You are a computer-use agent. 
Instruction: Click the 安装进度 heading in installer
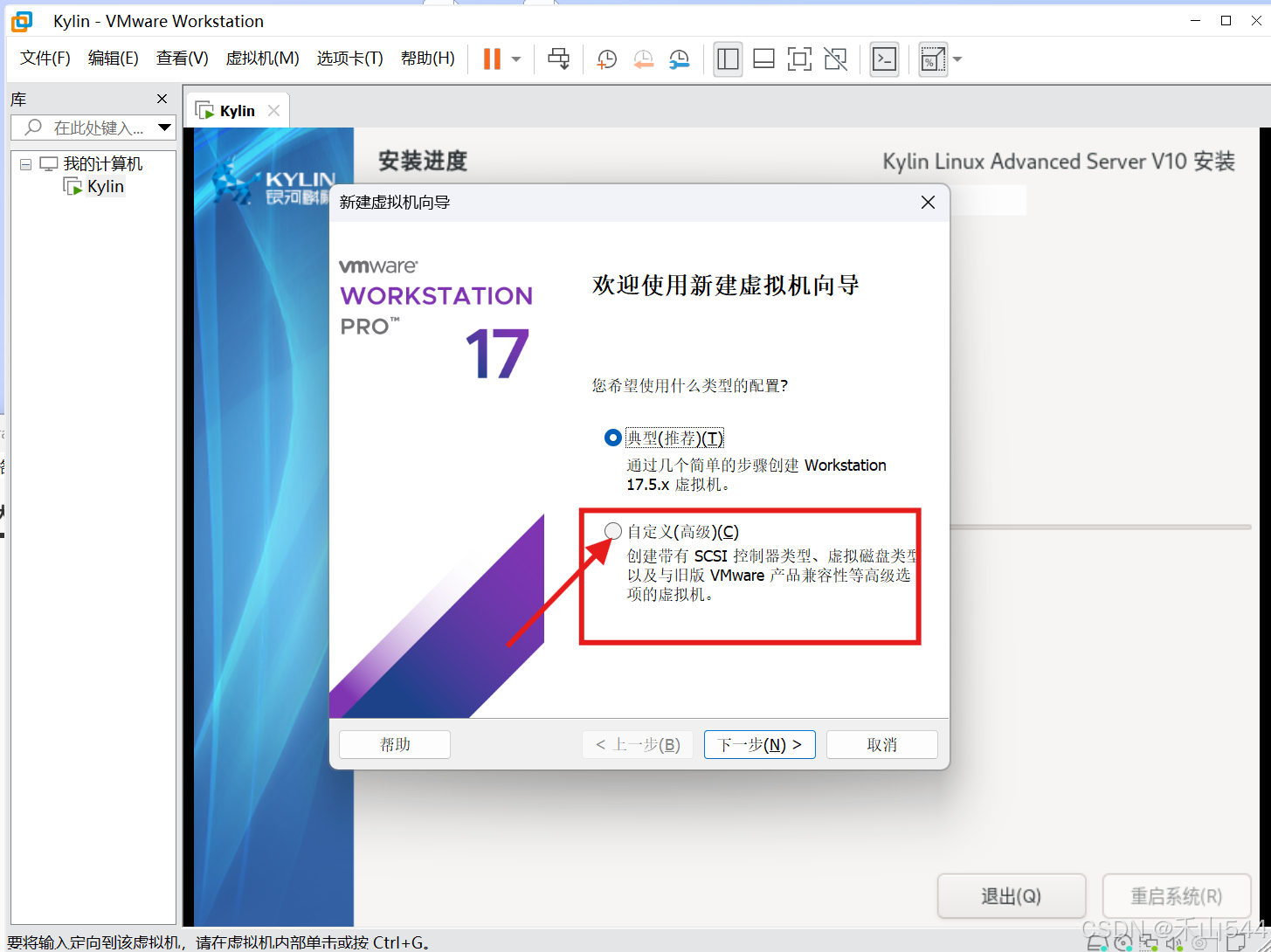pyautogui.click(x=423, y=161)
